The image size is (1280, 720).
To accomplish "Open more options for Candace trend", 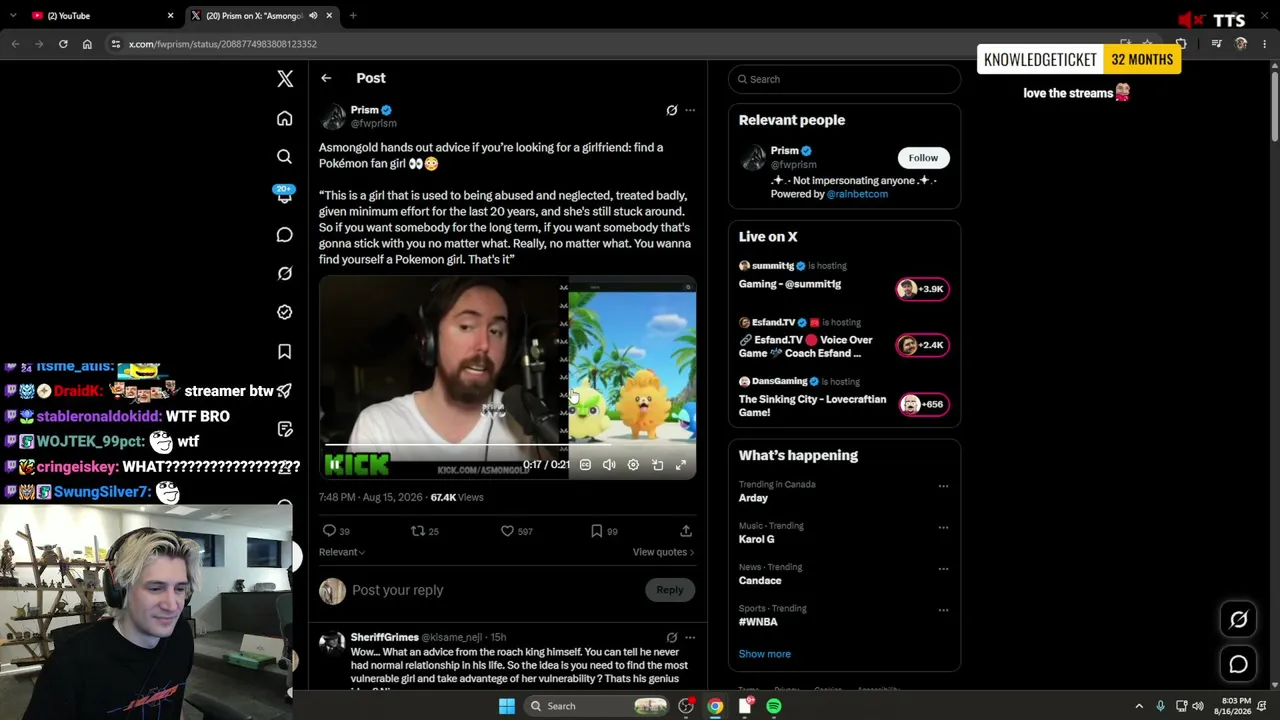I will click(x=943, y=569).
